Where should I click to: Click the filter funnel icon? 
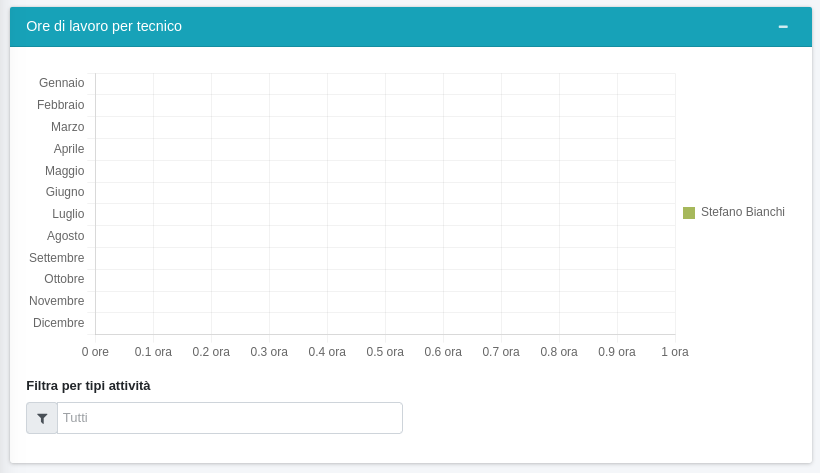pos(42,418)
